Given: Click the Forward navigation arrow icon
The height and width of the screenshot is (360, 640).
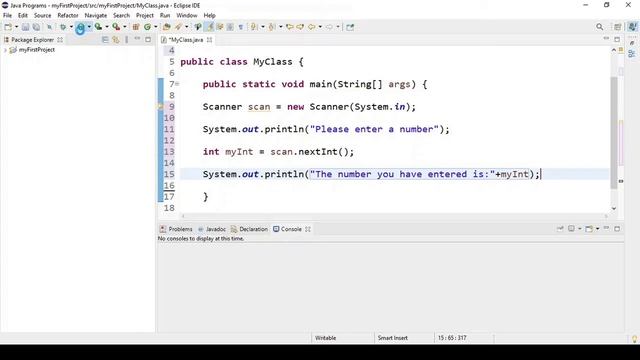Looking at the screenshot, I should pyautogui.click(x=329, y=27).
